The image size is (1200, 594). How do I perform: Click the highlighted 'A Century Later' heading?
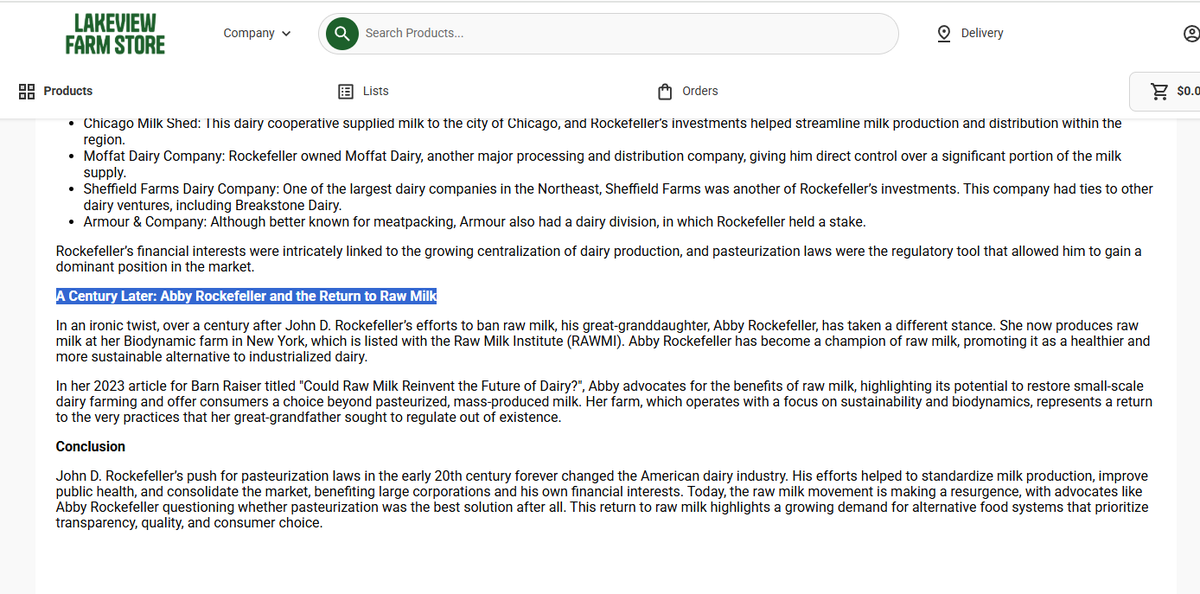246,296
